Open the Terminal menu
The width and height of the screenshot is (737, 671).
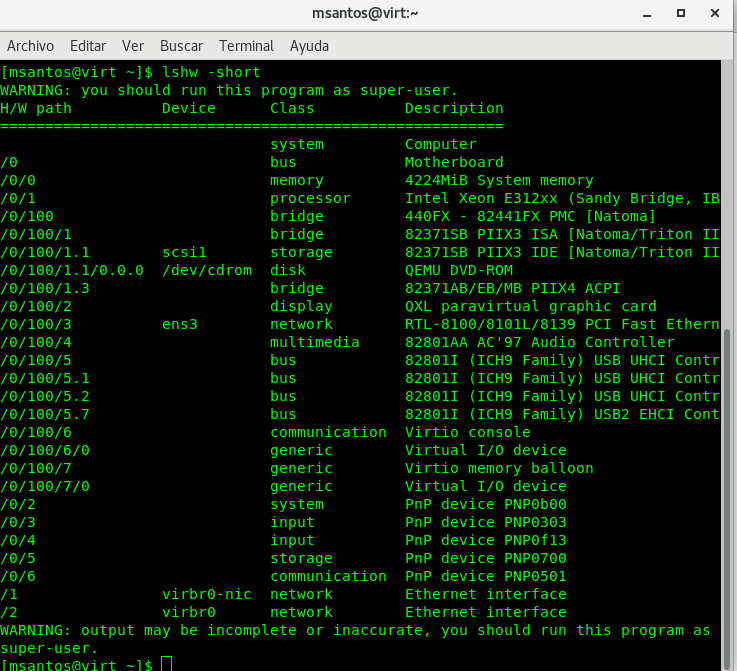(246, 46)
